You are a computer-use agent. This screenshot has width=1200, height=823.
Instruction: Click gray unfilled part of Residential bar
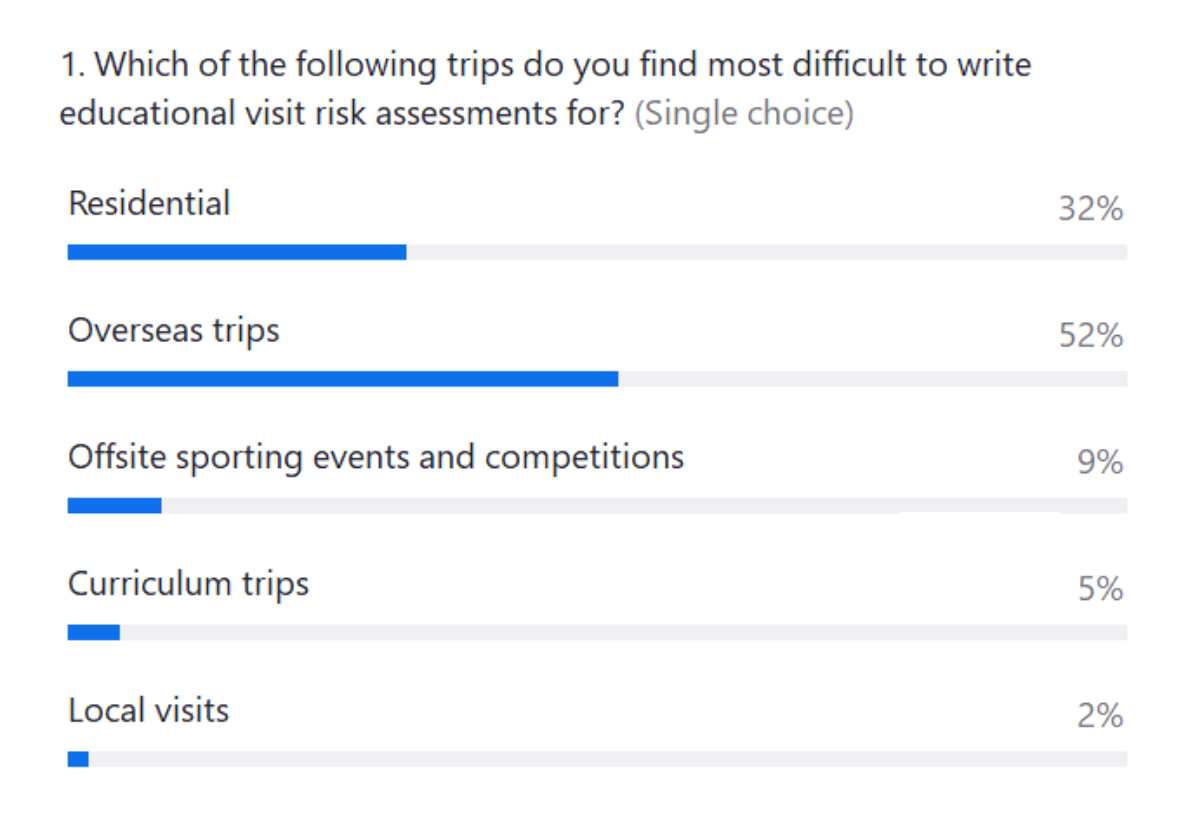coord(766,252)
